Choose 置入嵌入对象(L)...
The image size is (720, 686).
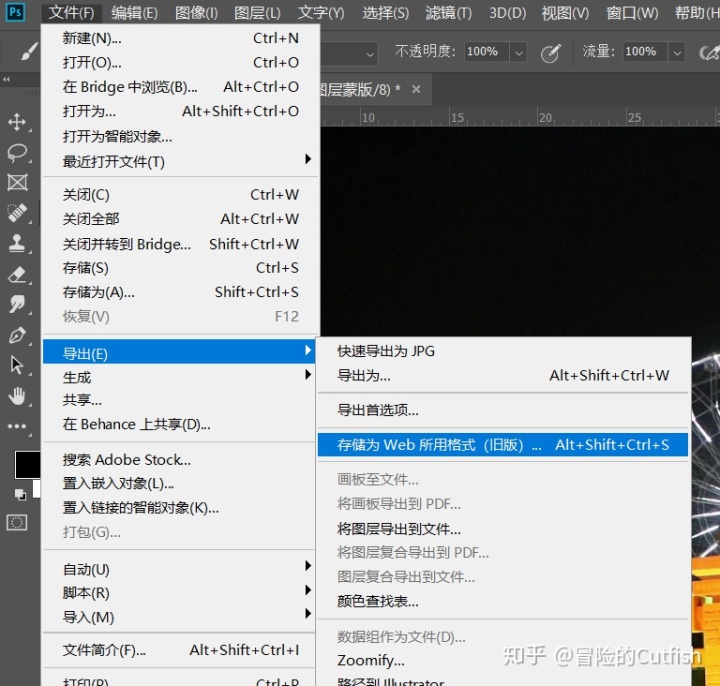(x=179, y=483)
